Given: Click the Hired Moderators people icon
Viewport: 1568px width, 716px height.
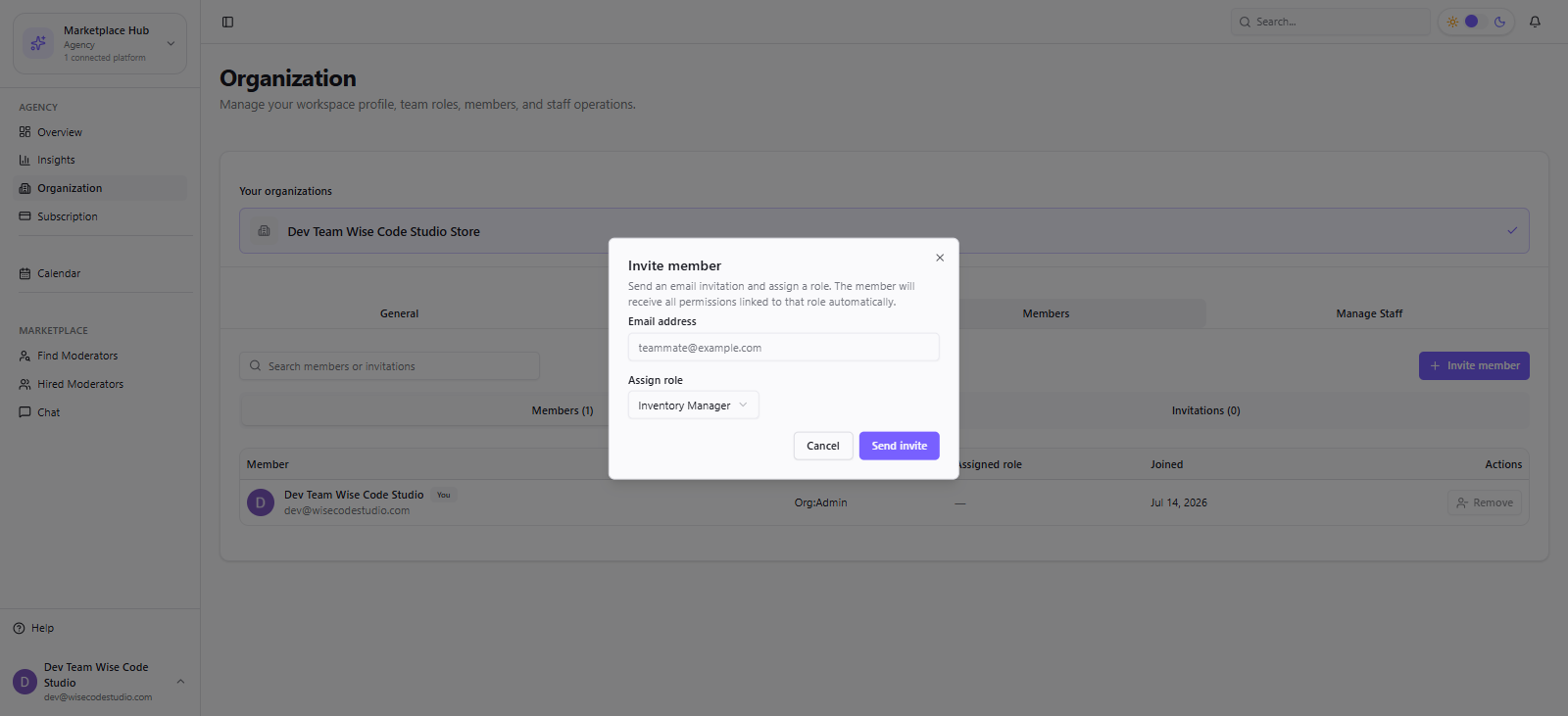Looking at the screenshot, I should (x=24, y=384).
